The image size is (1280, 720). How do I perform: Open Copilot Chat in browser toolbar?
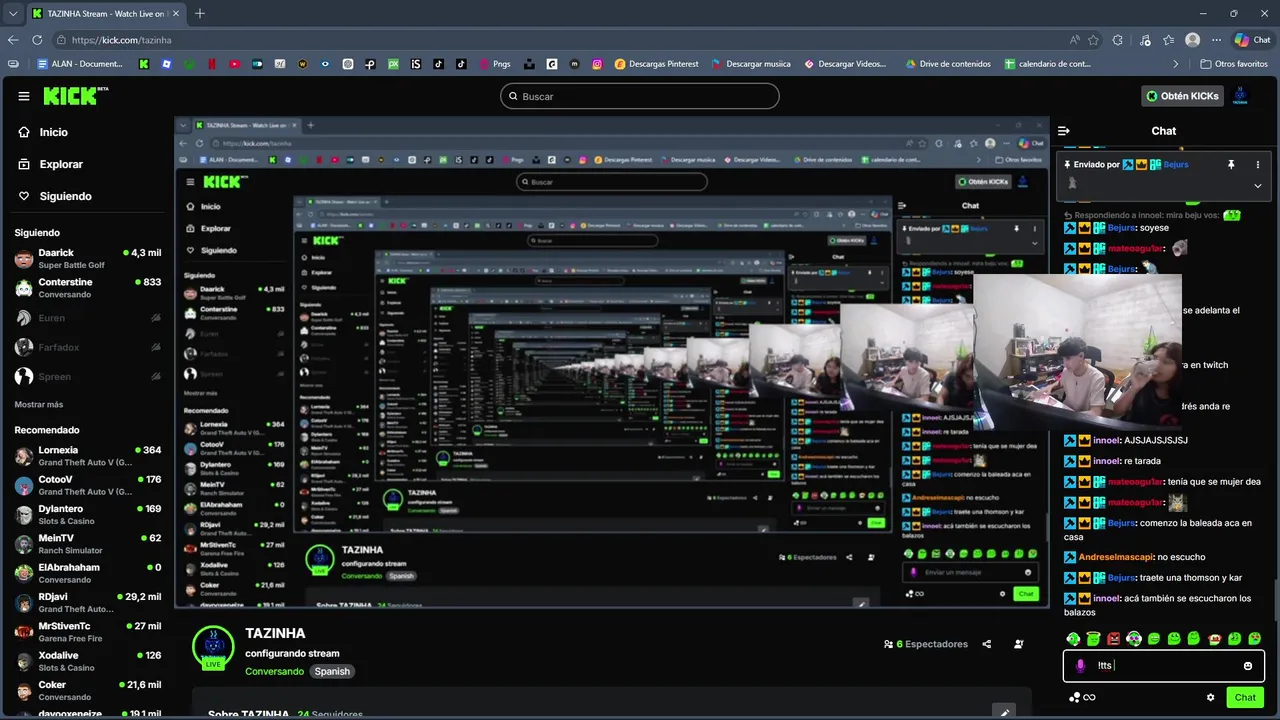(1252, 40)
